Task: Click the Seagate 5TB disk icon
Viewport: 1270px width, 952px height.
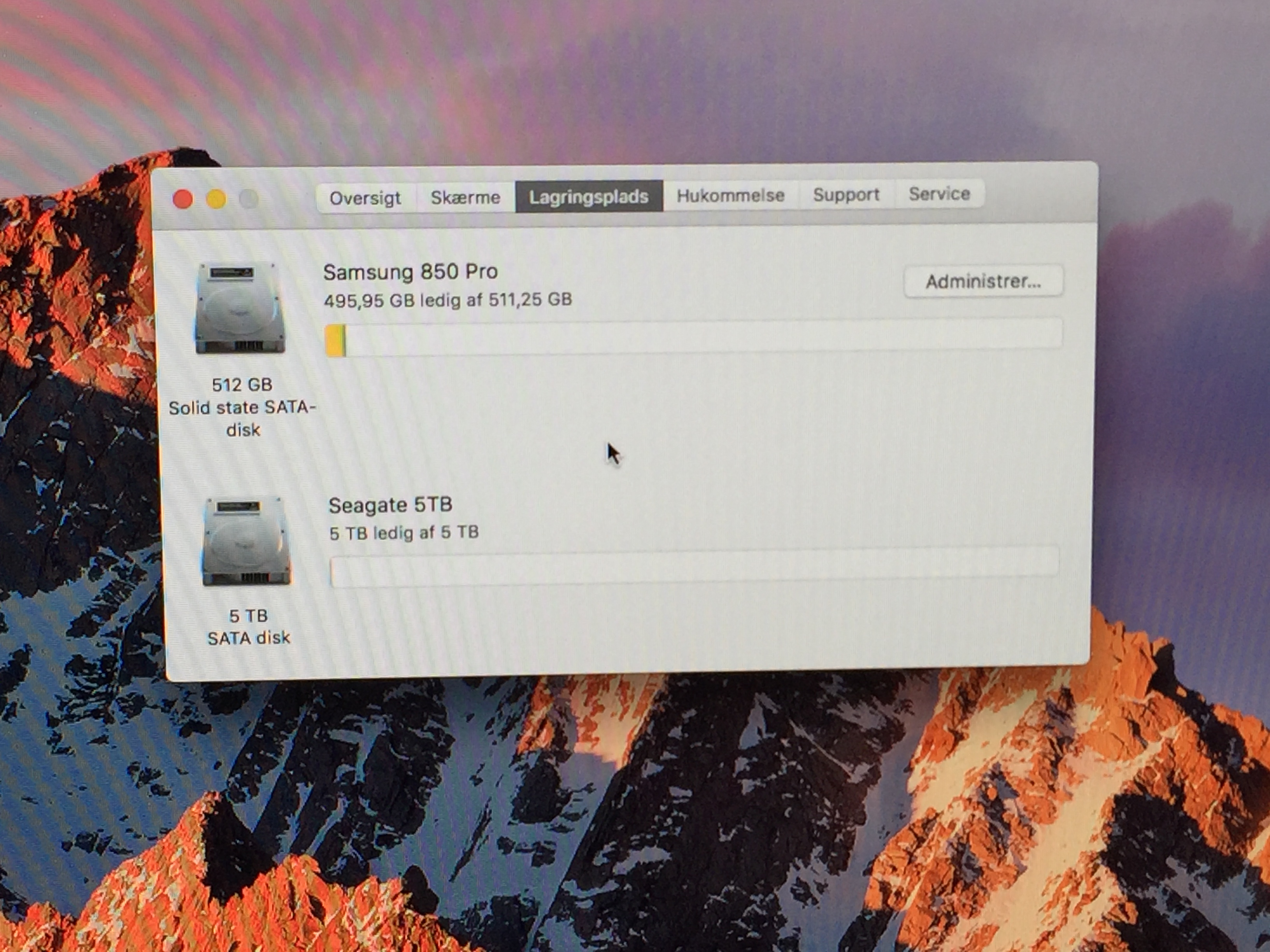Action: (246, 542)
